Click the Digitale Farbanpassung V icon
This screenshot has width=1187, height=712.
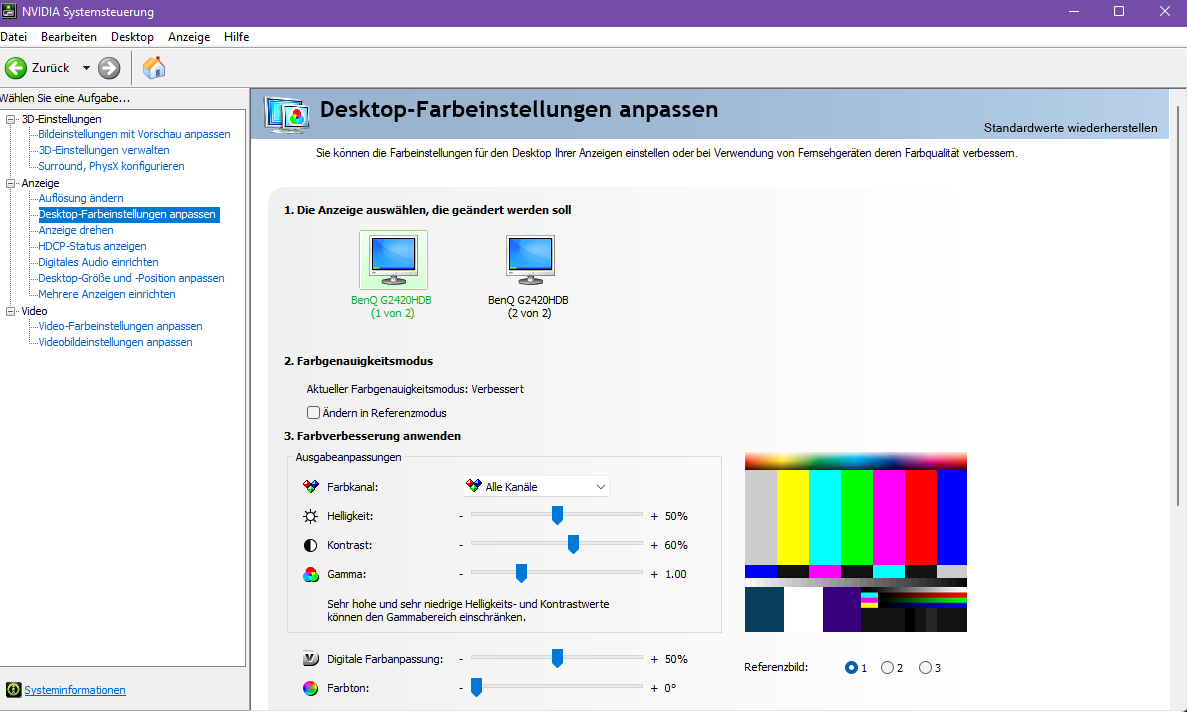point(310,659)
